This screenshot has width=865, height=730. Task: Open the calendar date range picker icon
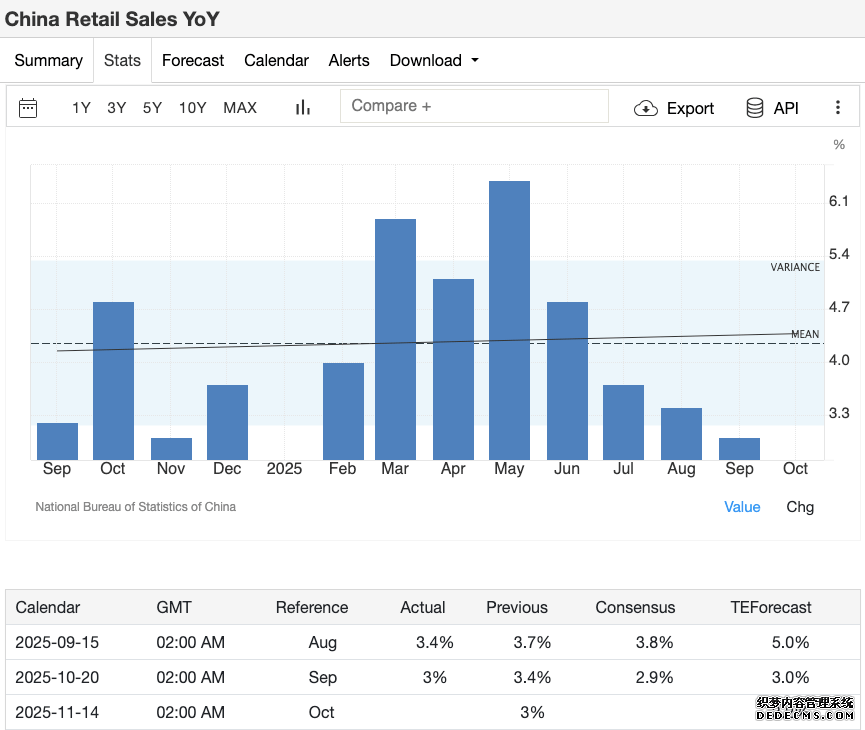click(28, 108)
